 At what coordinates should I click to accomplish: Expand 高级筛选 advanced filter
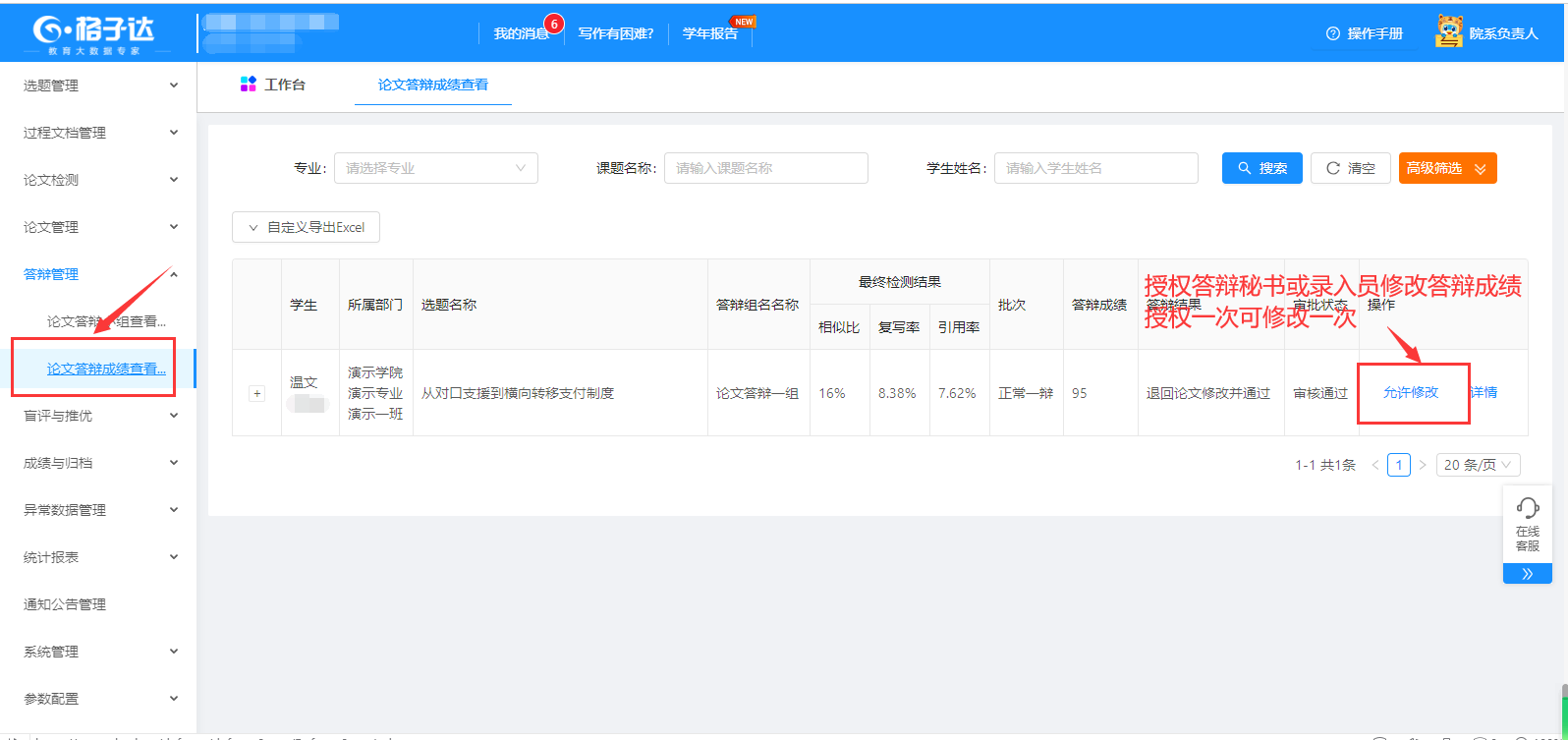coord(1447,168)
